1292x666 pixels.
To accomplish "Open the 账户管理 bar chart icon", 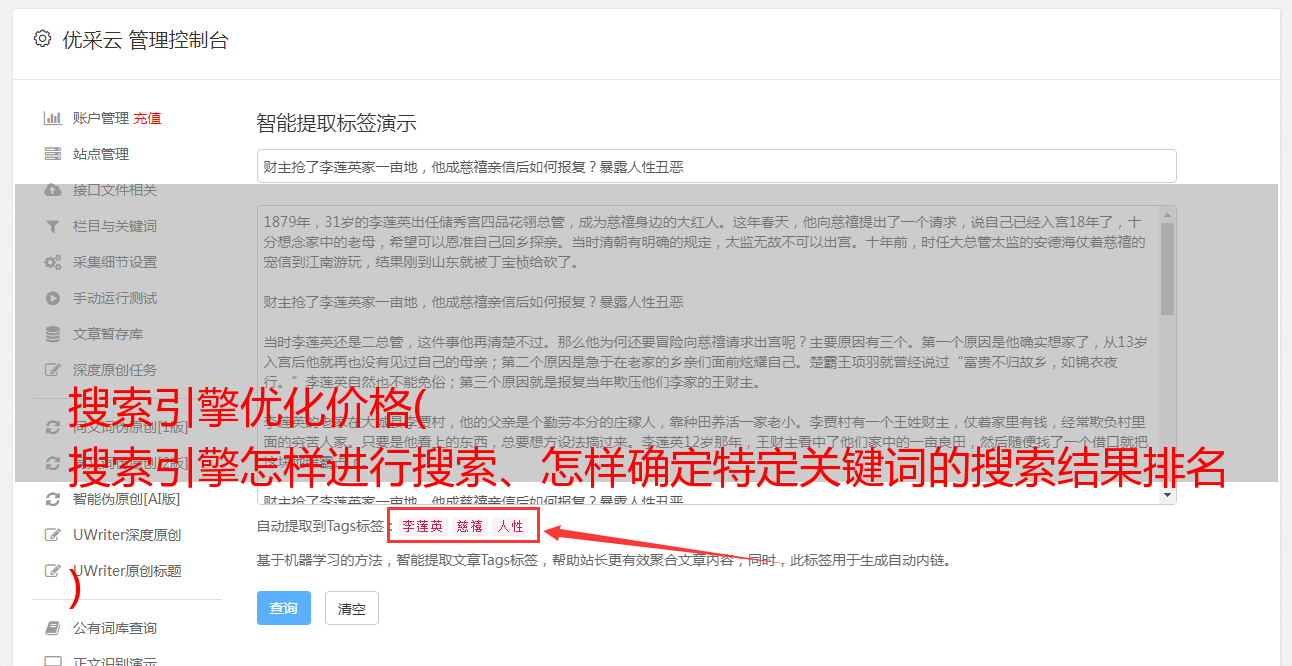I will (53, 118).
